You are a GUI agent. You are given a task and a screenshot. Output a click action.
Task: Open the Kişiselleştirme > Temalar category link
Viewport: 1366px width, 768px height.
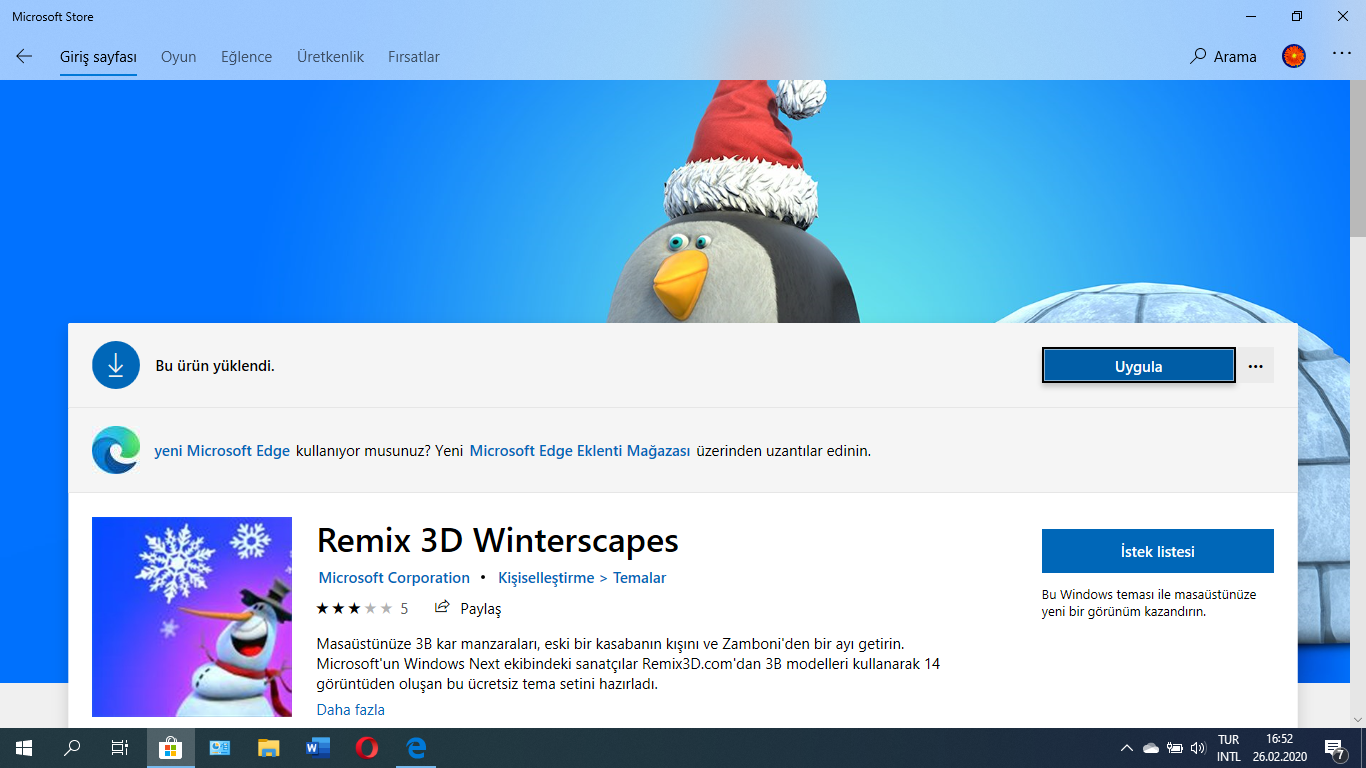coord(582,578)
